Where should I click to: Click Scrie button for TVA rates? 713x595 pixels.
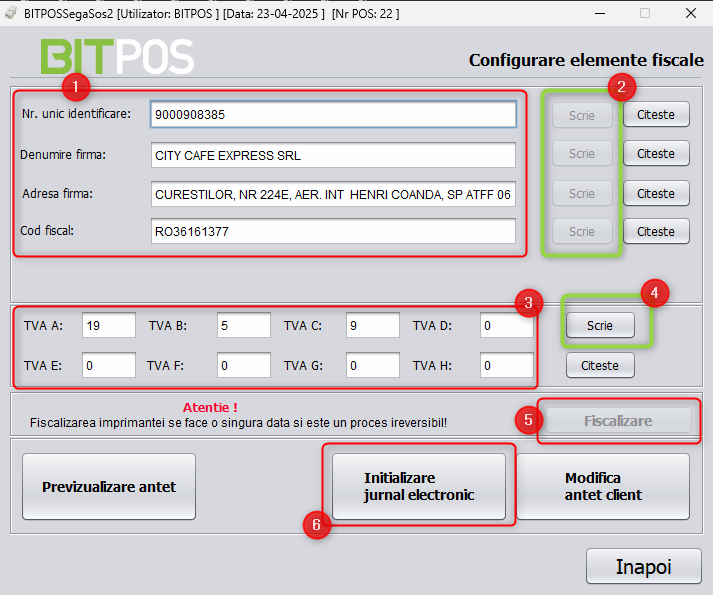tap(600, 325)
